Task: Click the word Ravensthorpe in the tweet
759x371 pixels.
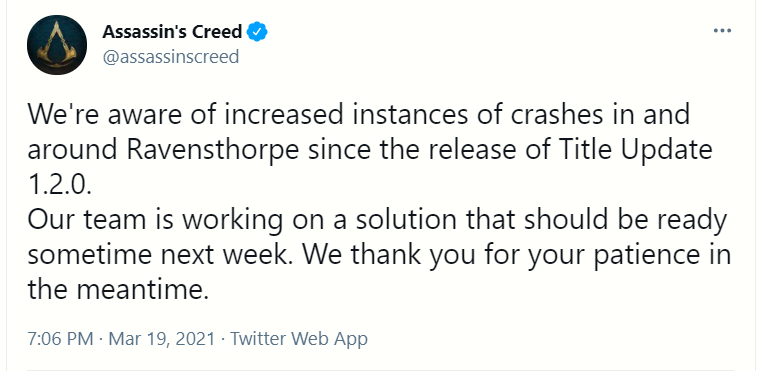Action: pyautogui.click(x=213, y=150)
